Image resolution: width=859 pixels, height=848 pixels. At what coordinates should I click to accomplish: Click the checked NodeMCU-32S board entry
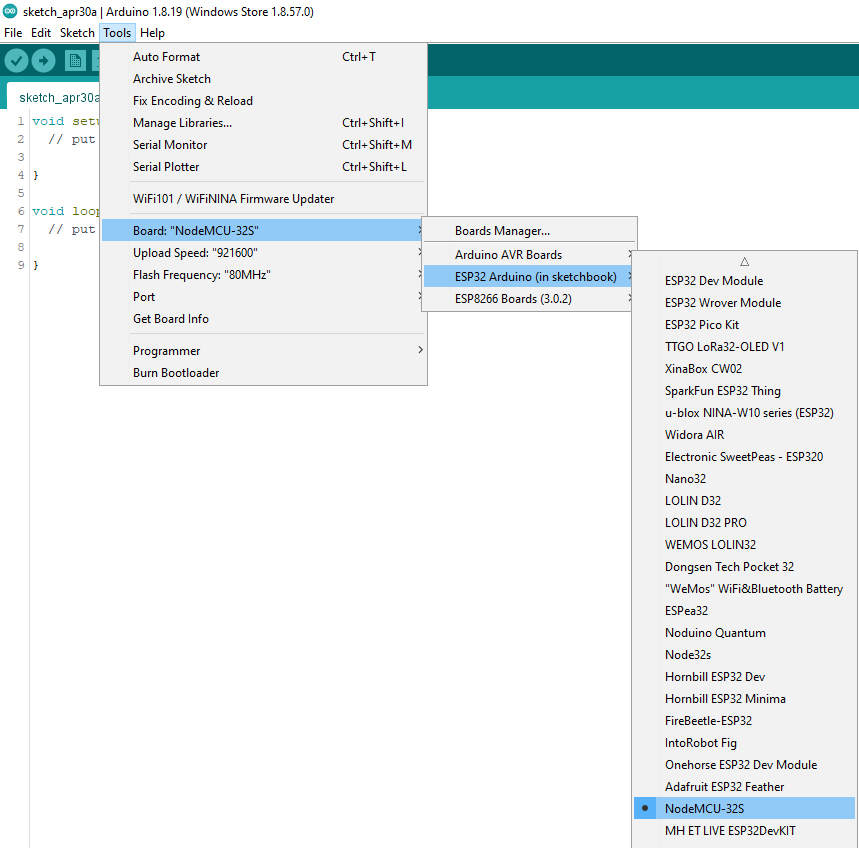coord(744,809)
